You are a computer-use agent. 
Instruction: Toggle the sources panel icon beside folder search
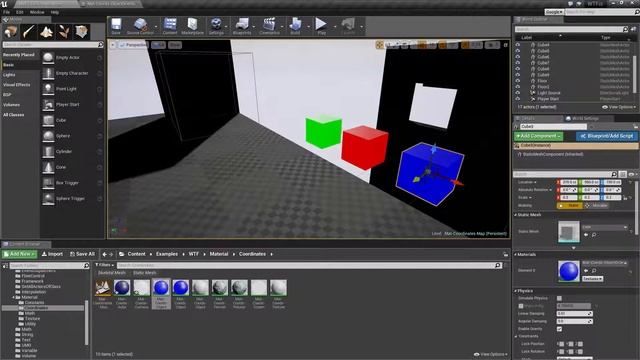point(5,266)
